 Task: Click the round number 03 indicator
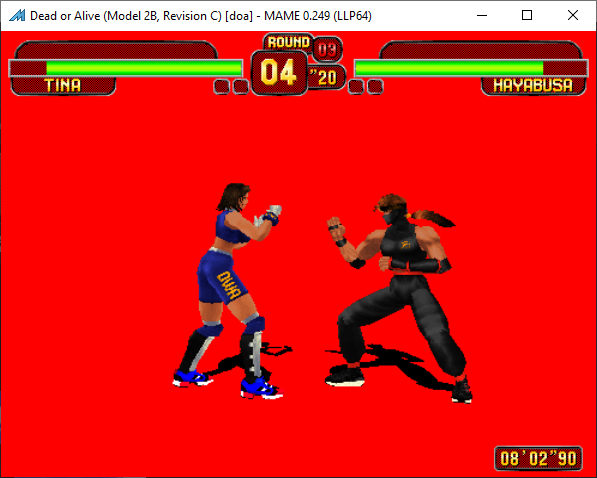(327, 49)
